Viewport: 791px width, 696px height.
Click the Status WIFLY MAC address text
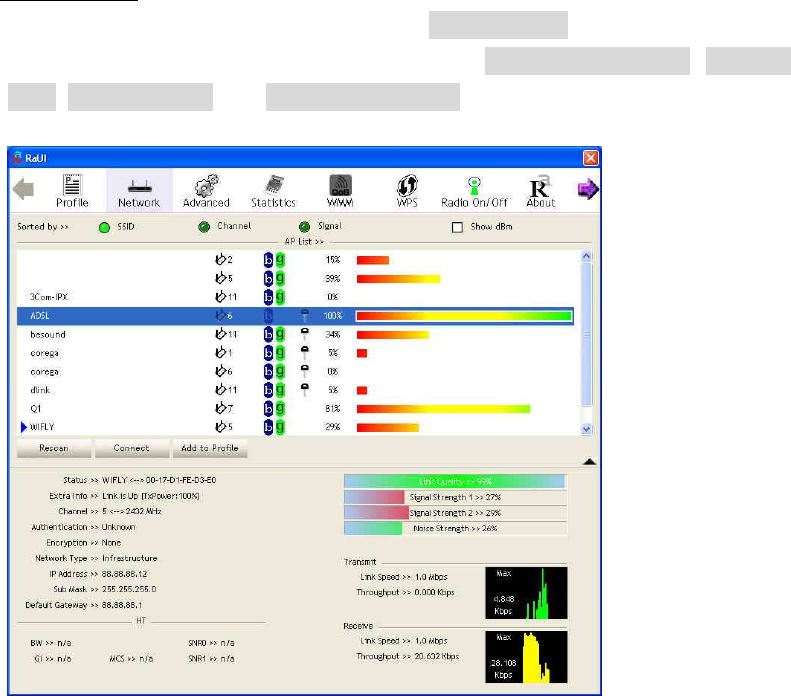pos(159,480)
